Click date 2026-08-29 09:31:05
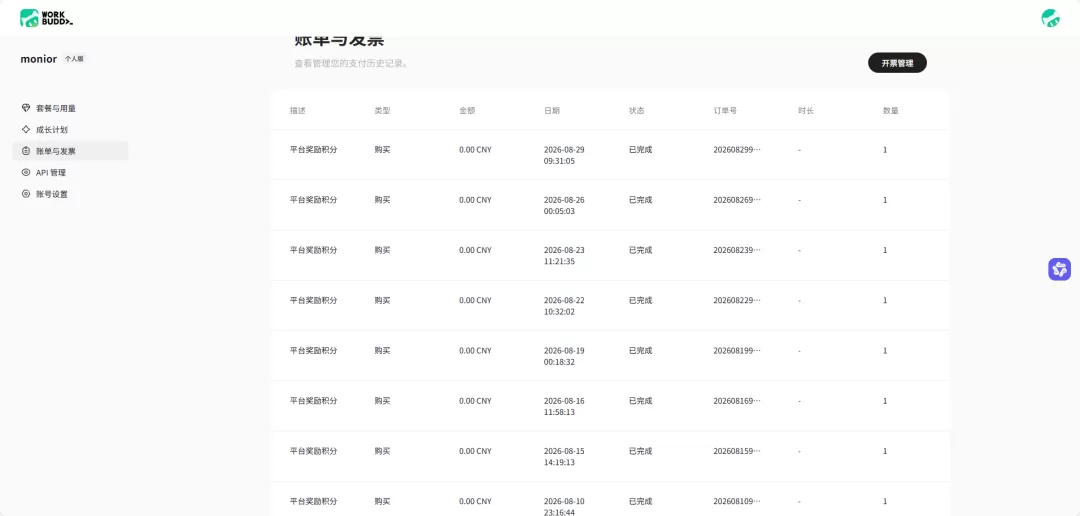The height and width of the screenshot is (516, 1080). [564, 155]
